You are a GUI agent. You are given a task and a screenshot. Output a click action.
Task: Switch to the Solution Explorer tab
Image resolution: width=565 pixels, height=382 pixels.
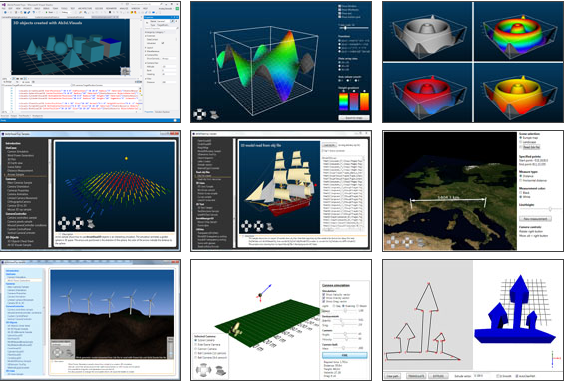162,112
